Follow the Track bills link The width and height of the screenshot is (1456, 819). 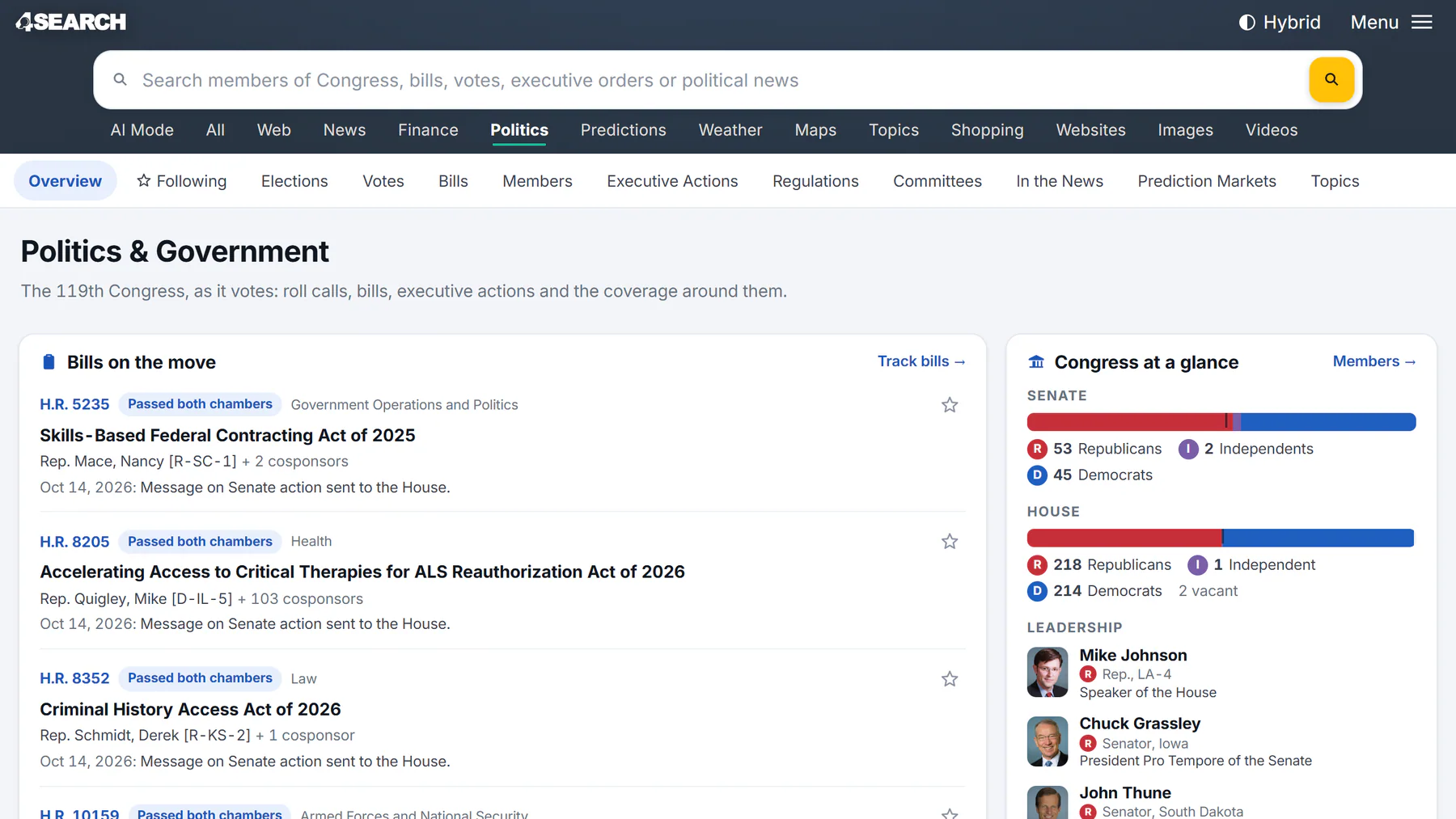[921, 361]
